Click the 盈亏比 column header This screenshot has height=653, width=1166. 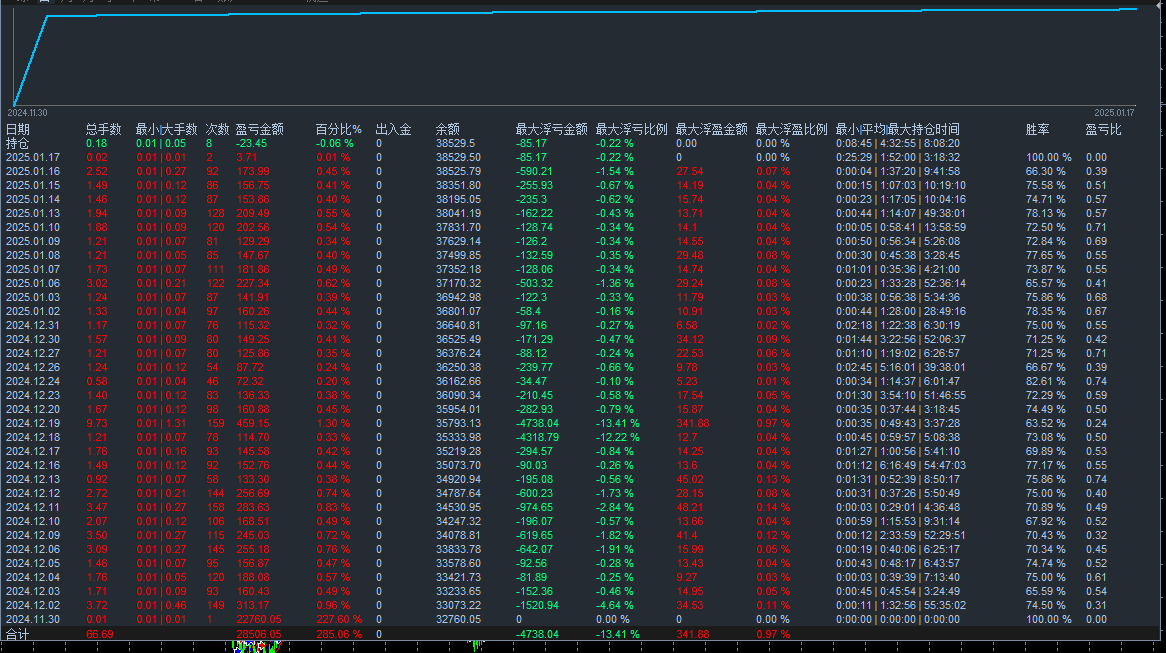click(1104, 129)
